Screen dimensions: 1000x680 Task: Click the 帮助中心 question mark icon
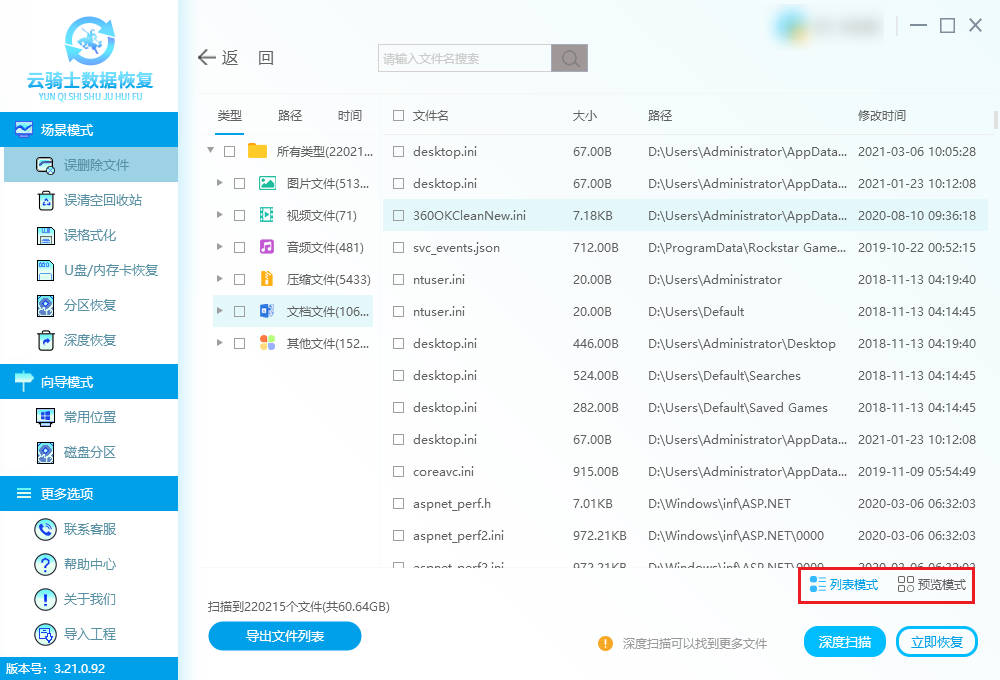(45, 564)
